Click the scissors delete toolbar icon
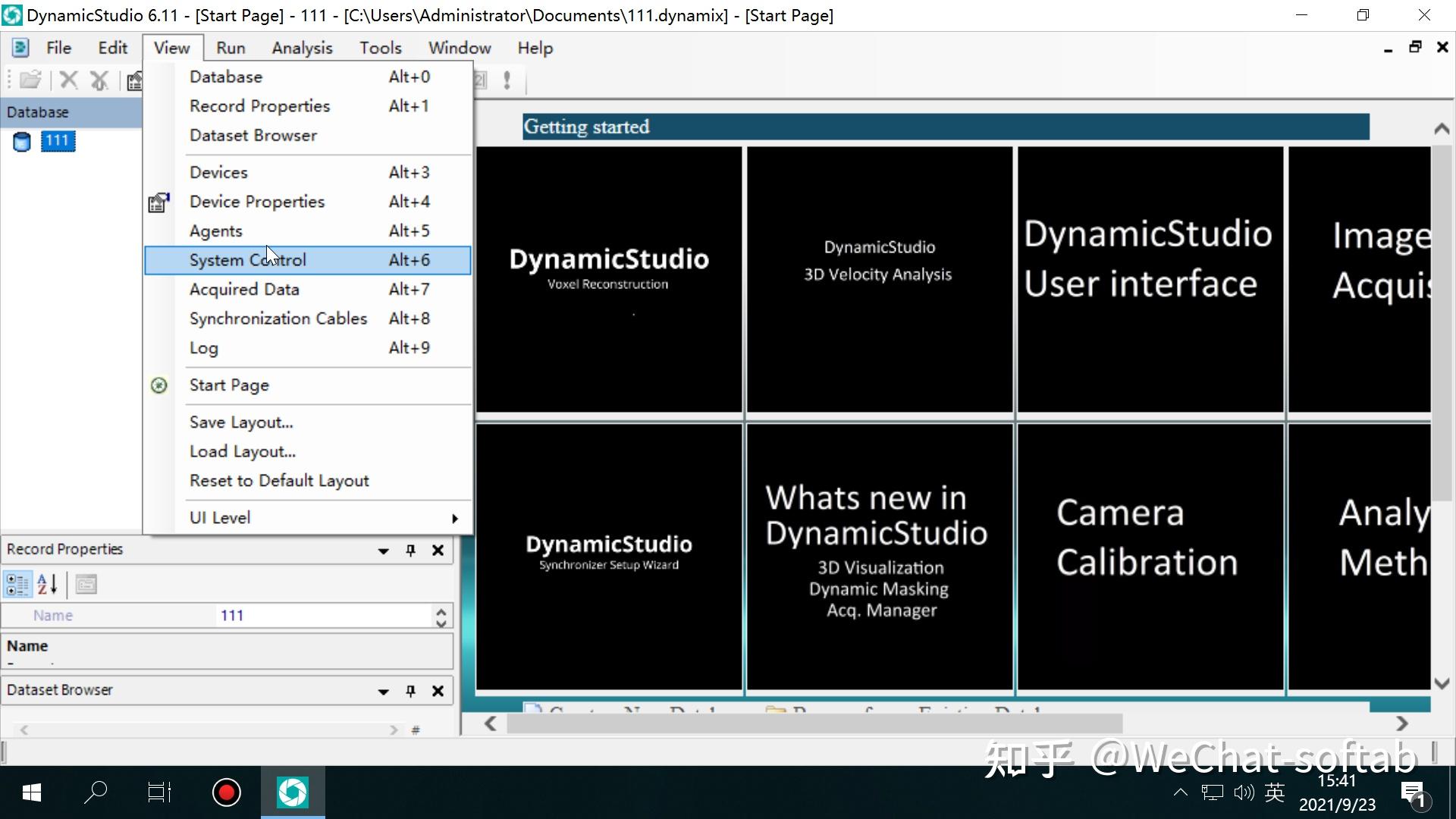The image size is (1456, 819). tap(99, 80)
